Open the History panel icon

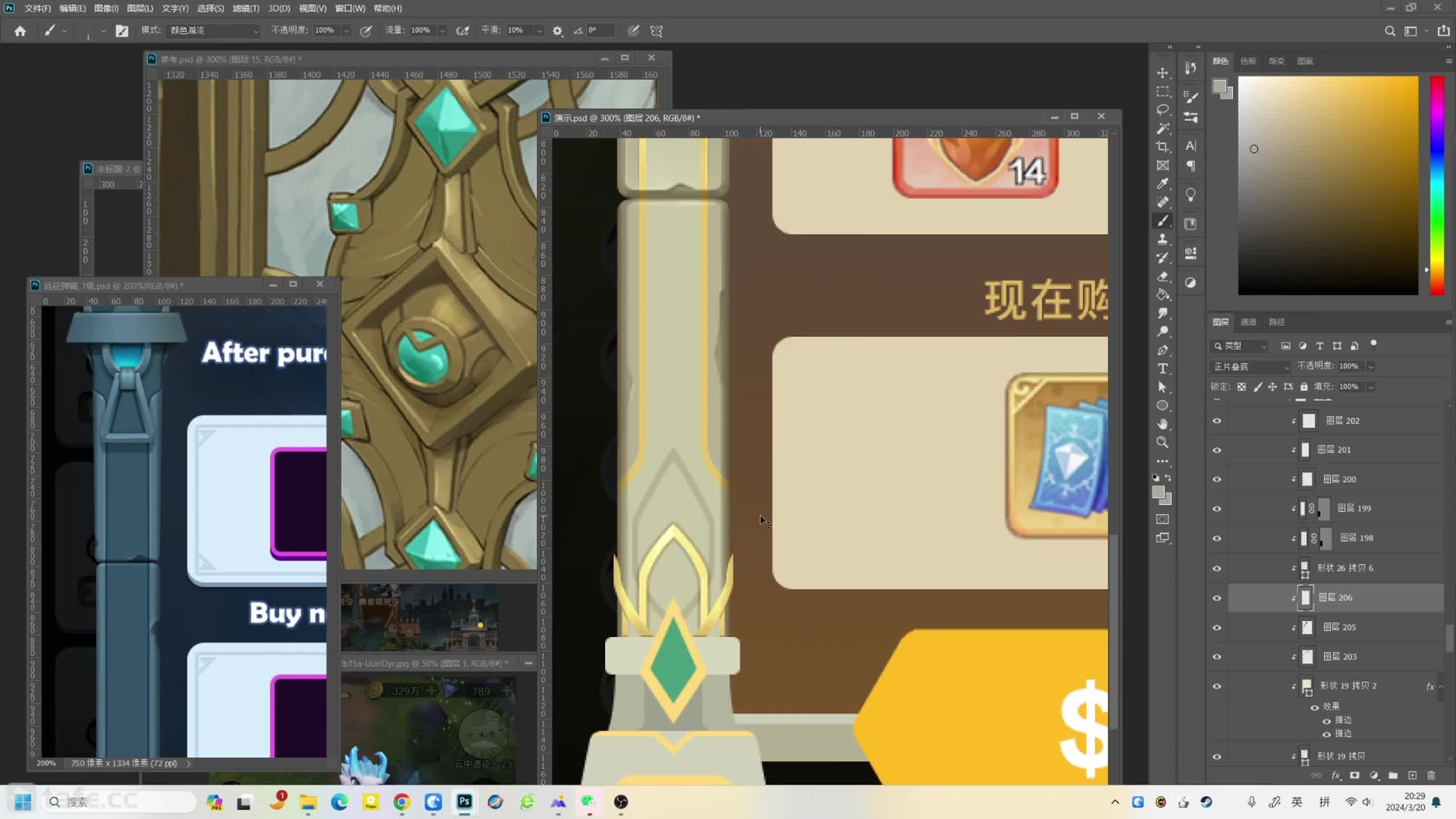tap(1190, 68)
